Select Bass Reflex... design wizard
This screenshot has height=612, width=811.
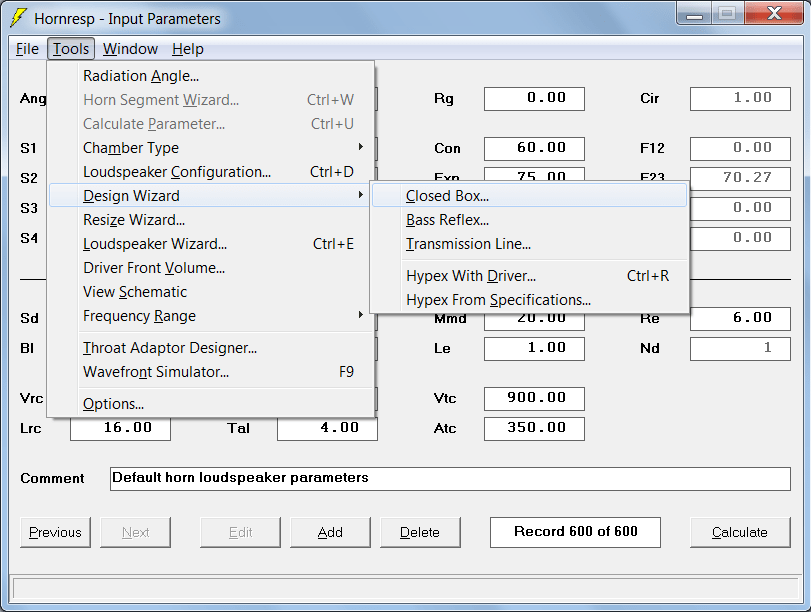click(x=530, y=220)
